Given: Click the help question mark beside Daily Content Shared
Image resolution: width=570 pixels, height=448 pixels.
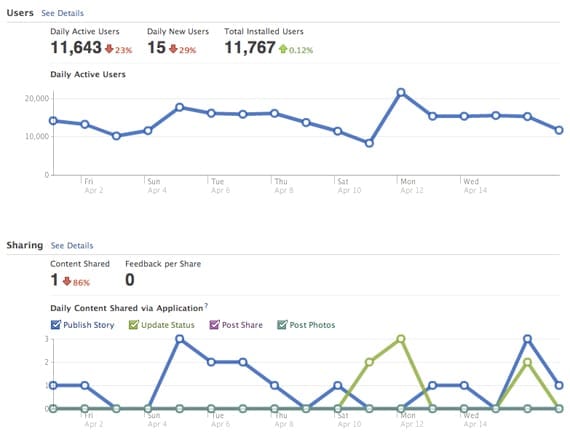Looking at the screenshot, I should 206,306.
